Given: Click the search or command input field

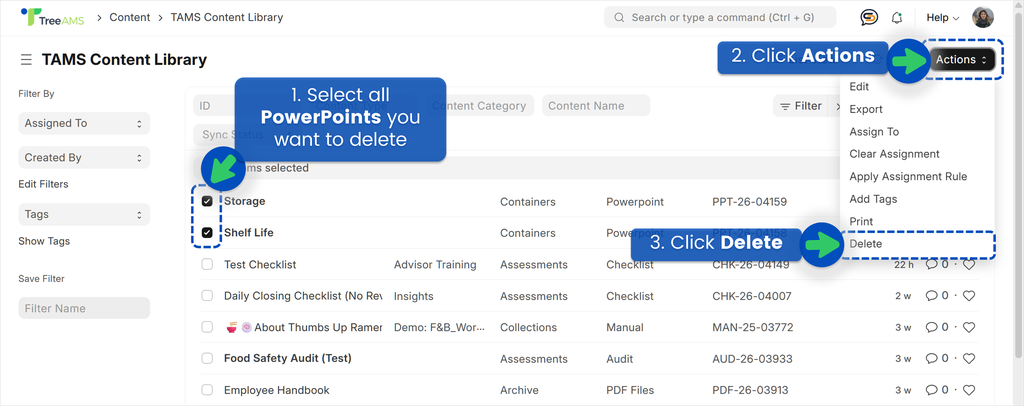Looking at the screenshot, I should 725,18.
